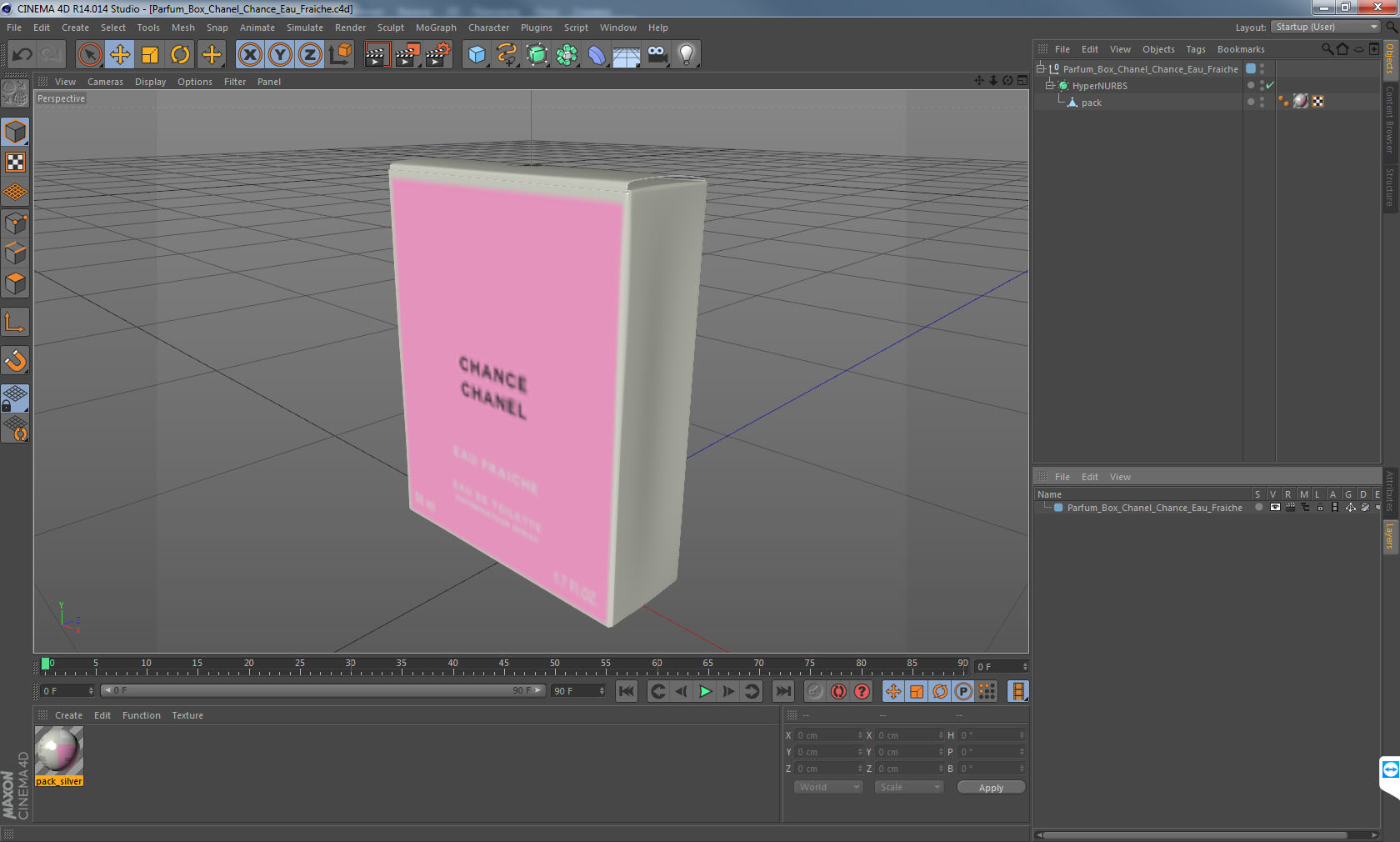The width and height of the screenshot is (1400, 842).
Task: Go to end of animation
Action: (783, 691)
